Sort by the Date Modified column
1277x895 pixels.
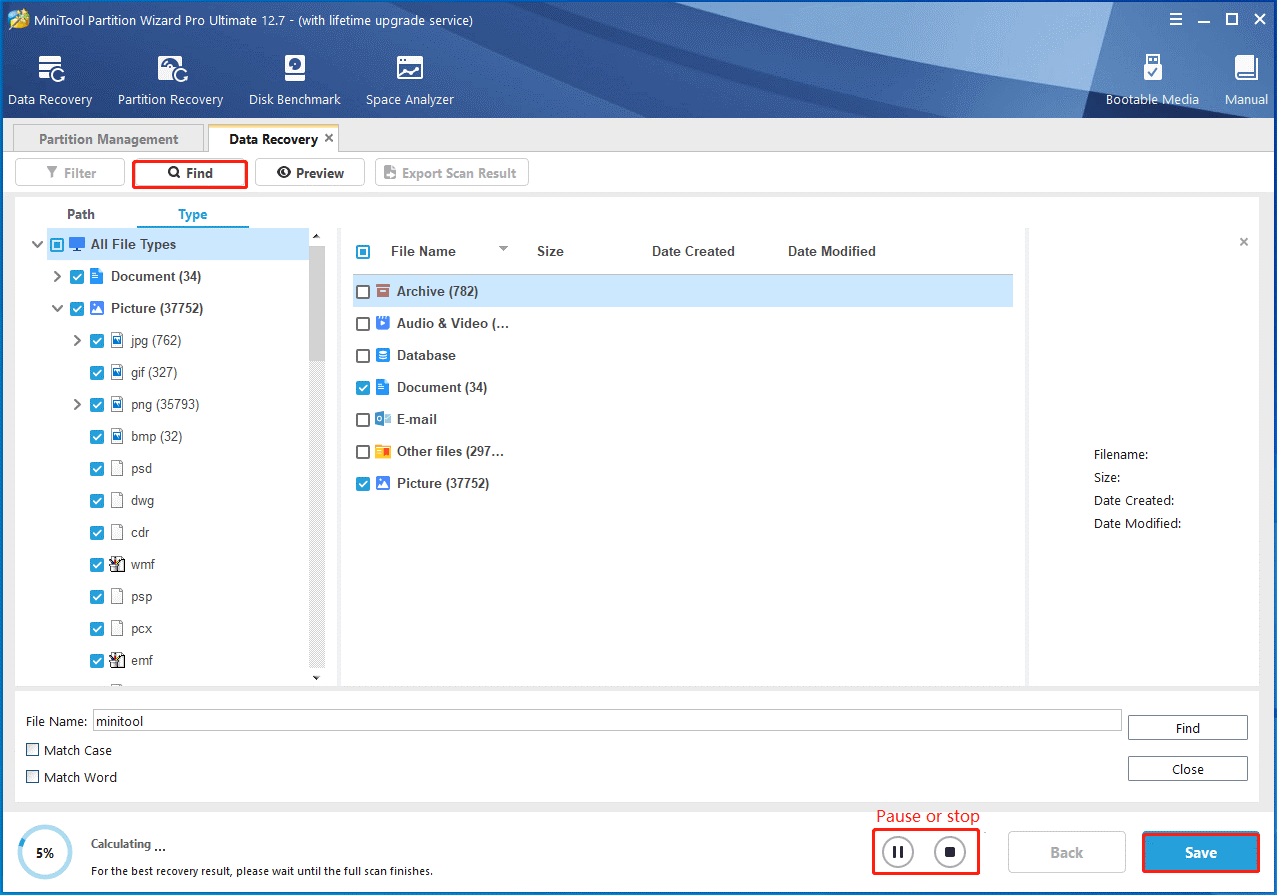tap(832, 251)
